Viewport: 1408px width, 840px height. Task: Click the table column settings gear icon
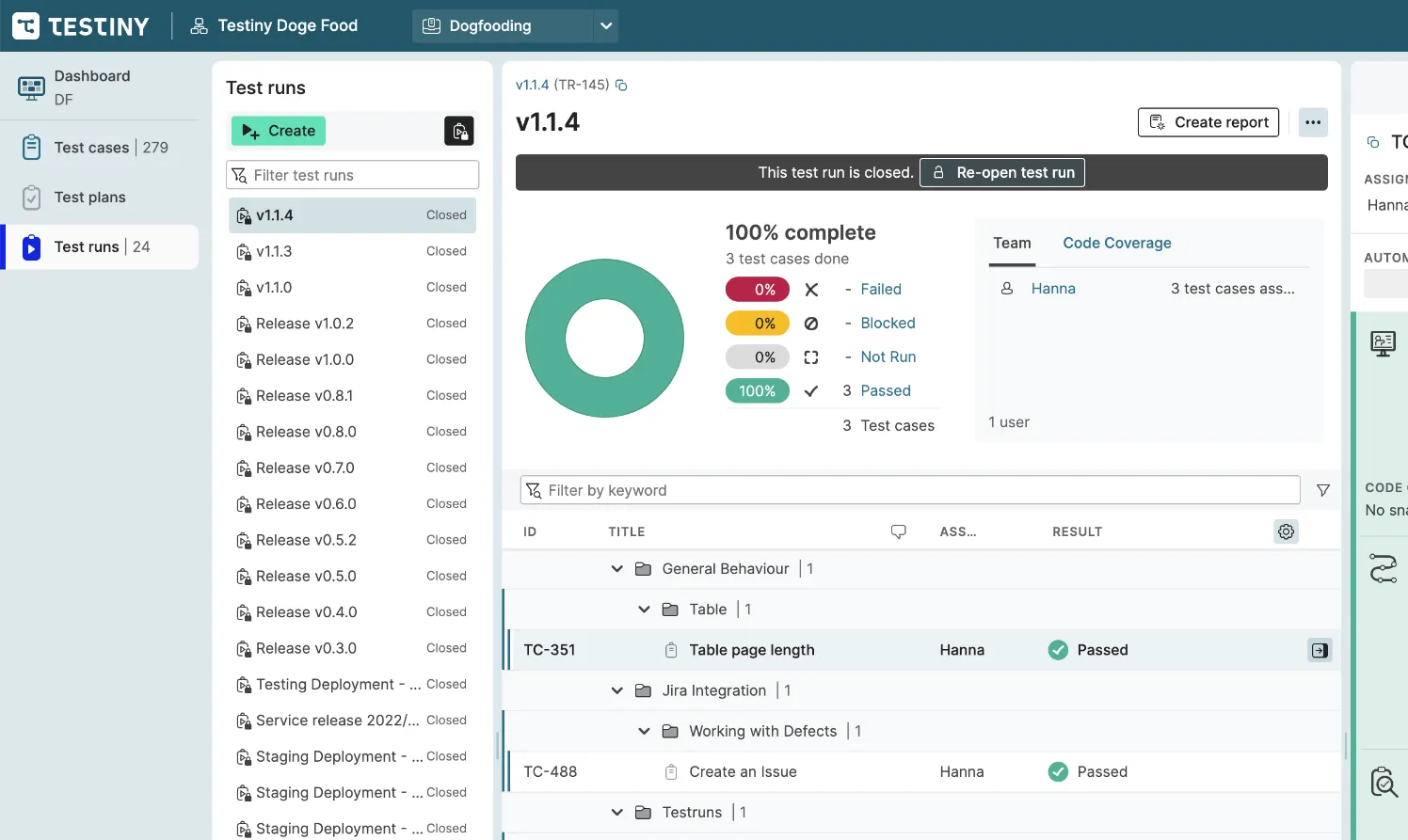(1286, 531)
